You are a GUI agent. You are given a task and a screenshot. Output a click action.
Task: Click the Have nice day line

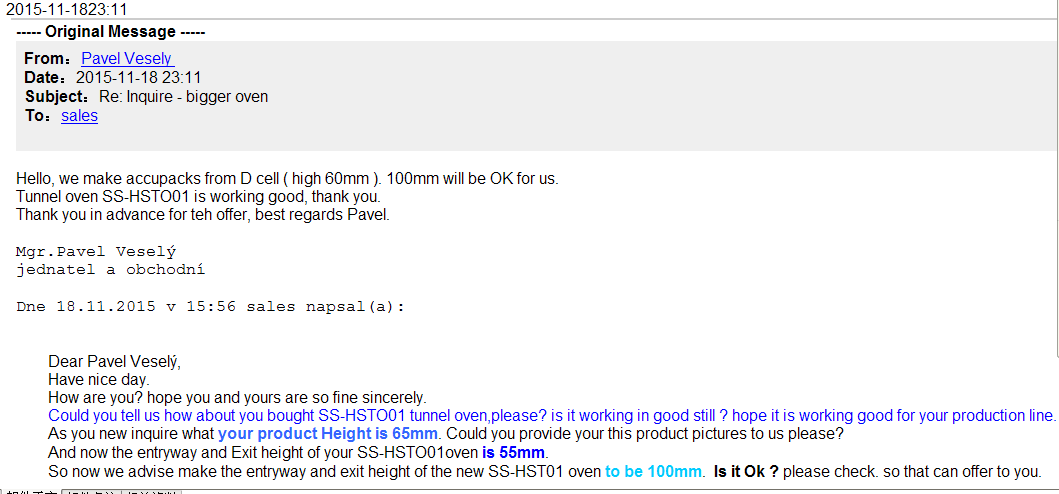(x=98, y=380)
